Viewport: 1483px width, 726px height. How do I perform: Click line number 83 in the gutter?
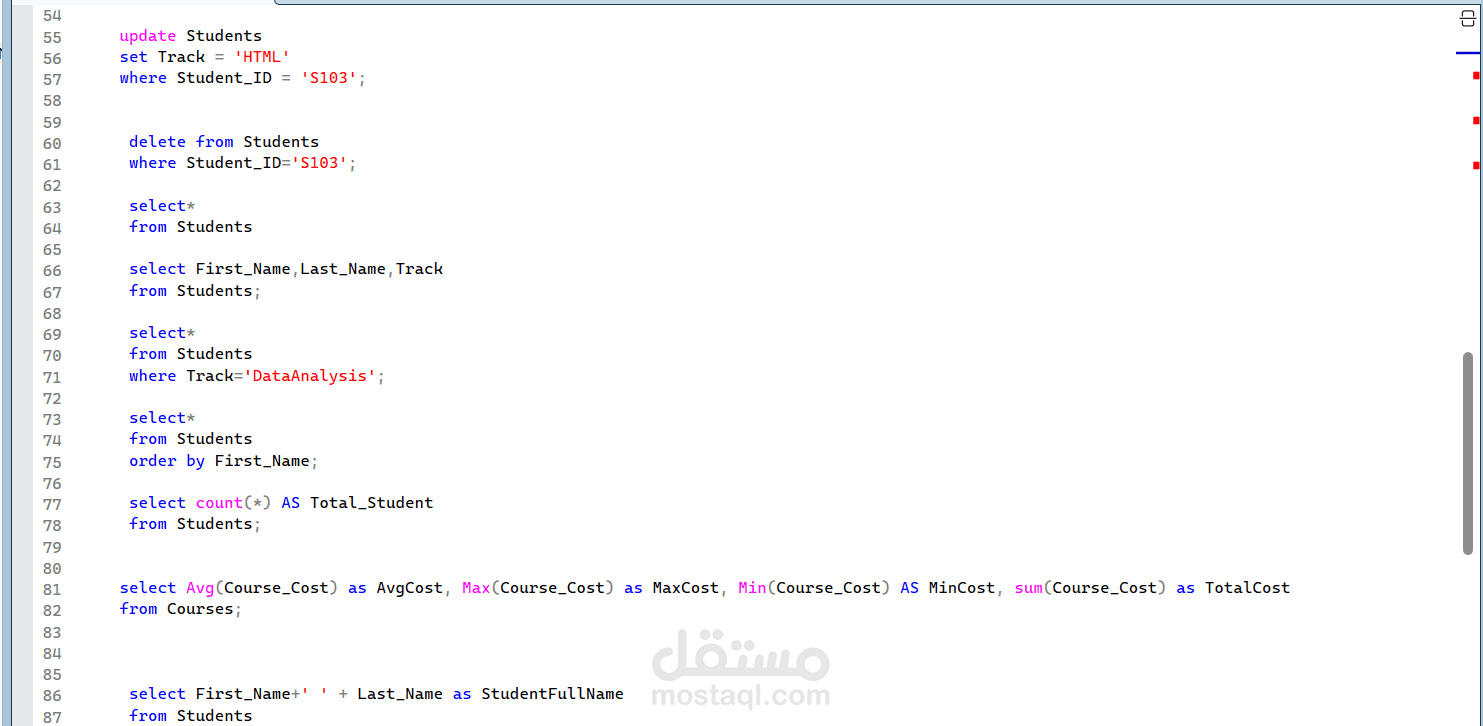[x=52, y=632]
